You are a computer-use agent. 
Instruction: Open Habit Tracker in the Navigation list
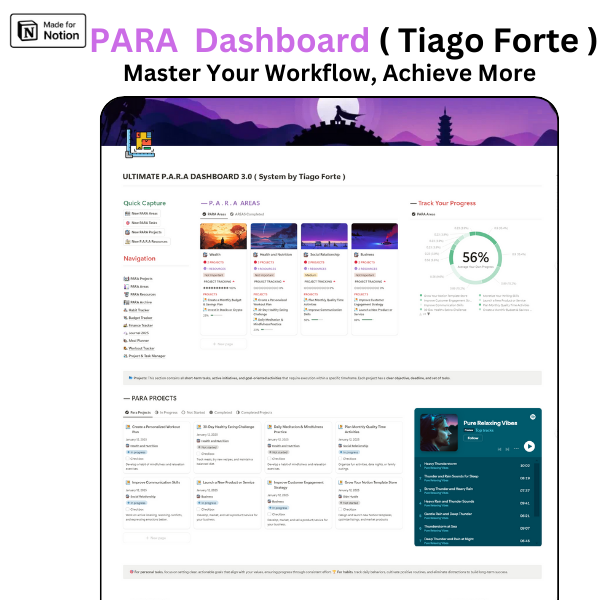[x=136, y=310]
